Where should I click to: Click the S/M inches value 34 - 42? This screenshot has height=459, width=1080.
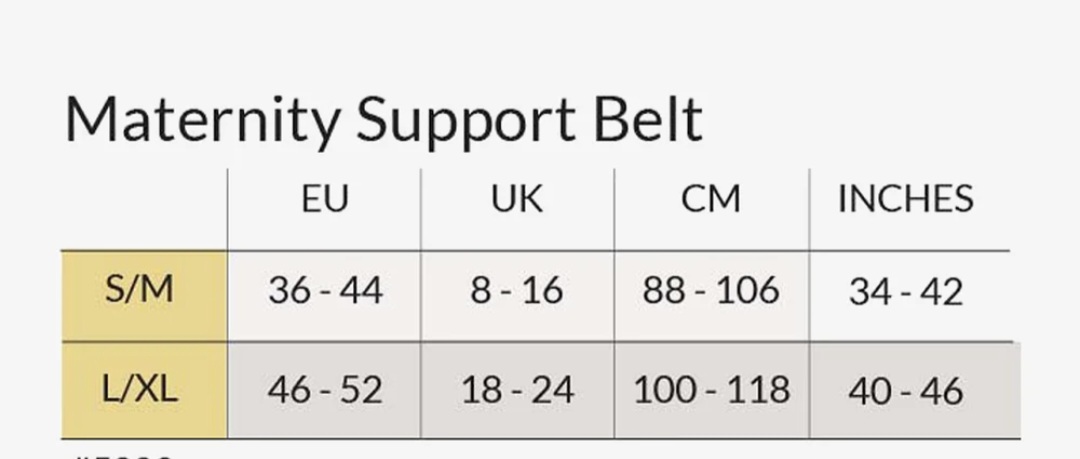pos(906,292)
